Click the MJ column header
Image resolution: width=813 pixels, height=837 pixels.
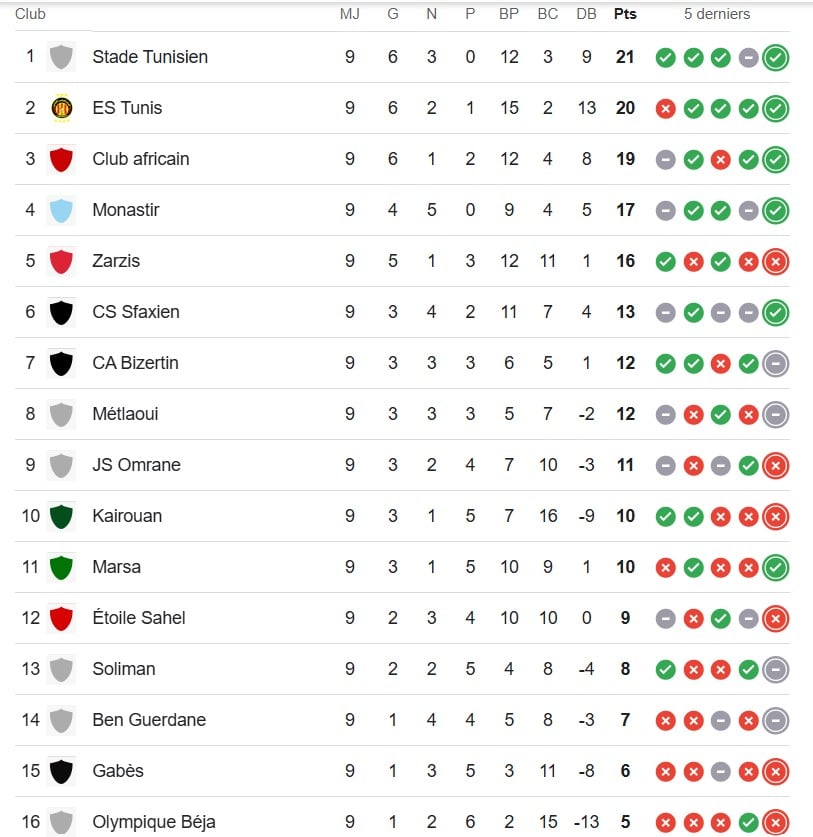point(349,14)
